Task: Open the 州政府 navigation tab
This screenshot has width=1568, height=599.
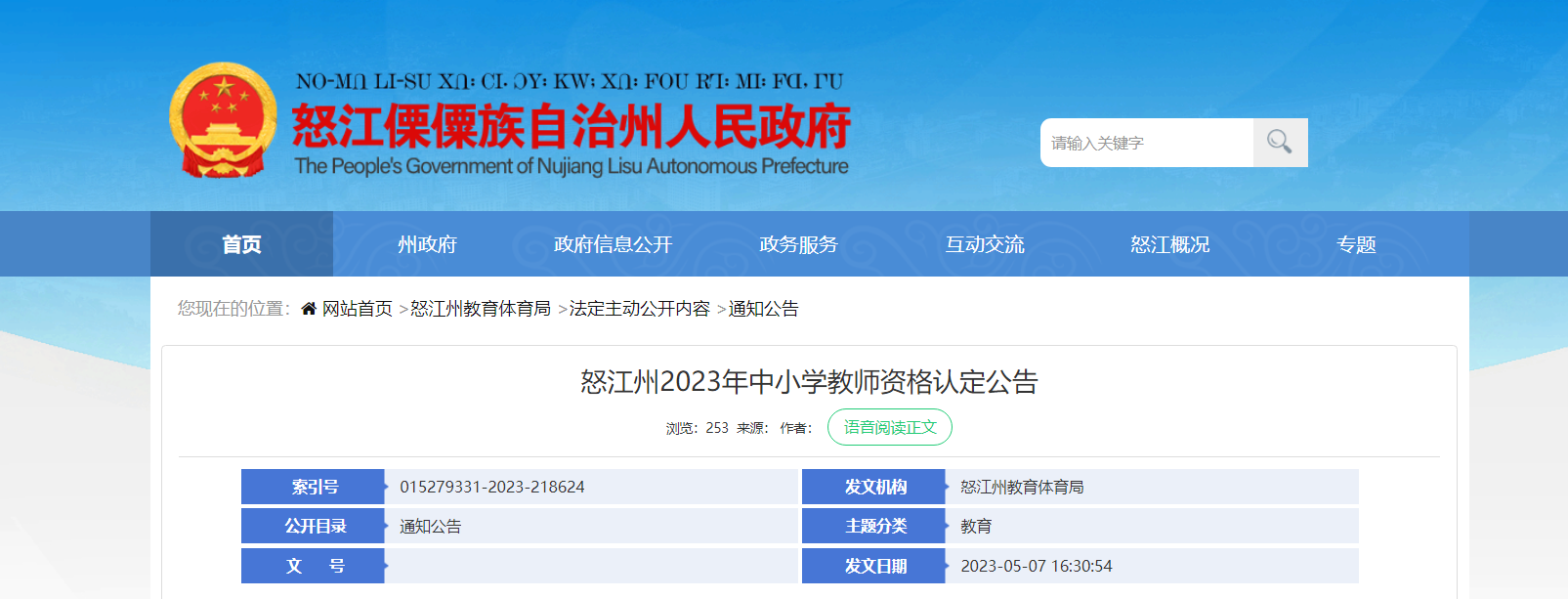Action: [427, 244]
